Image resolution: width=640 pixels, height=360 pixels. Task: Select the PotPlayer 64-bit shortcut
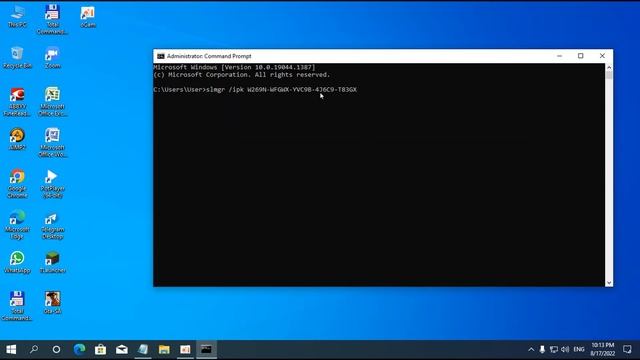(52, 184)
